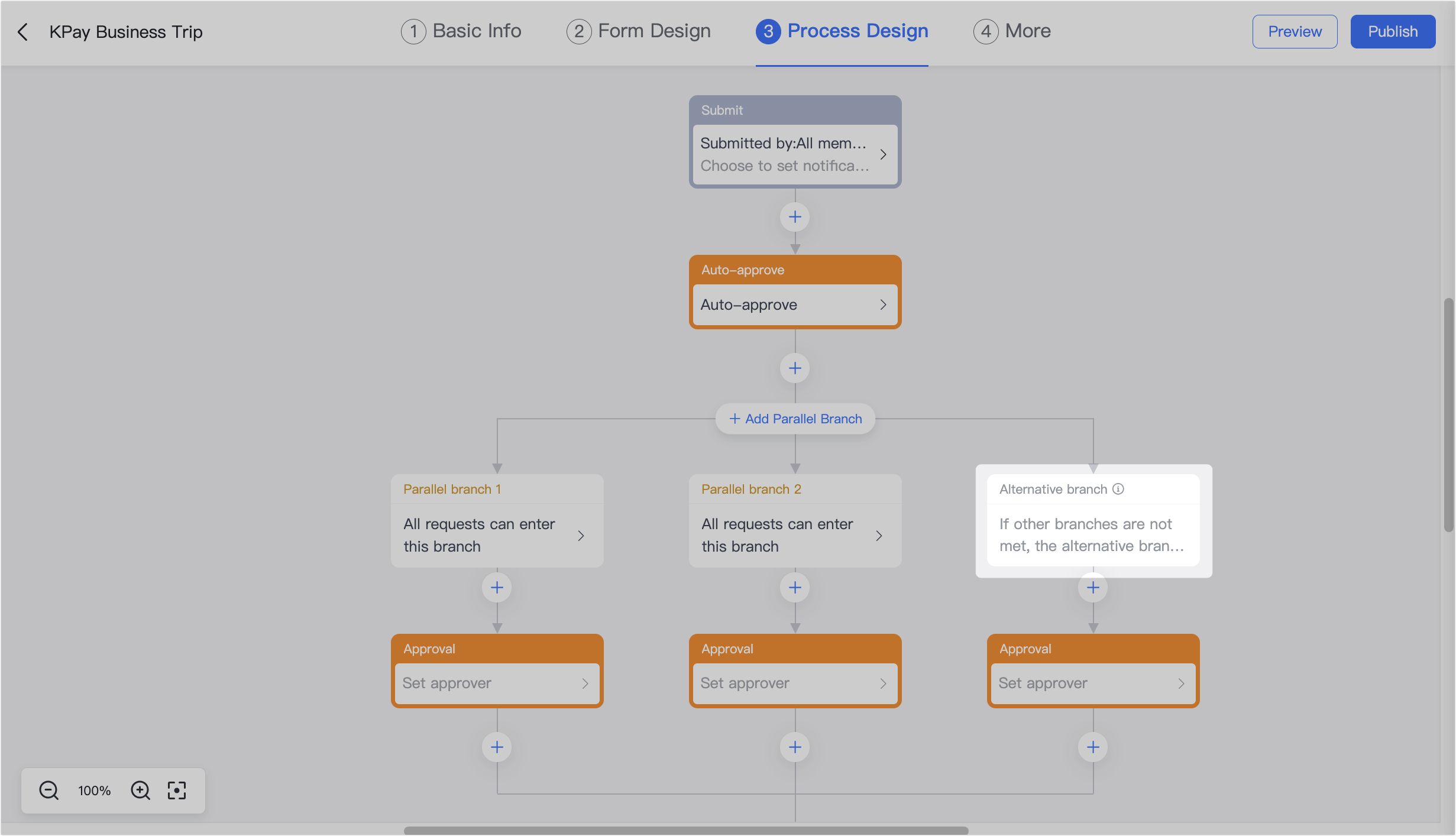Fit canvas to screen icon
The height and width of the screenshot is (836, 1456).
tap(177, 790)
